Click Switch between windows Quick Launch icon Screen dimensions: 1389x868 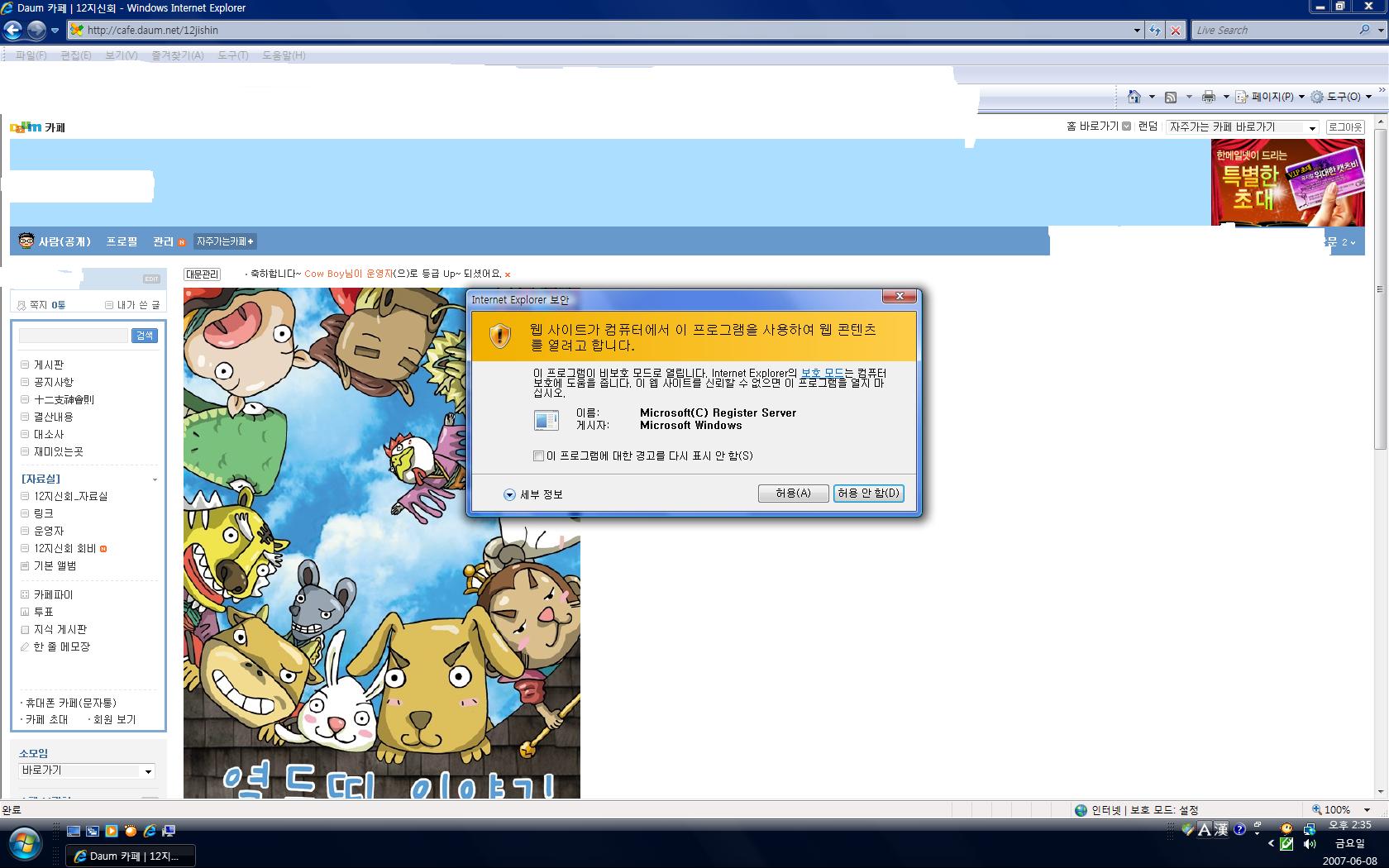point(93,831)
